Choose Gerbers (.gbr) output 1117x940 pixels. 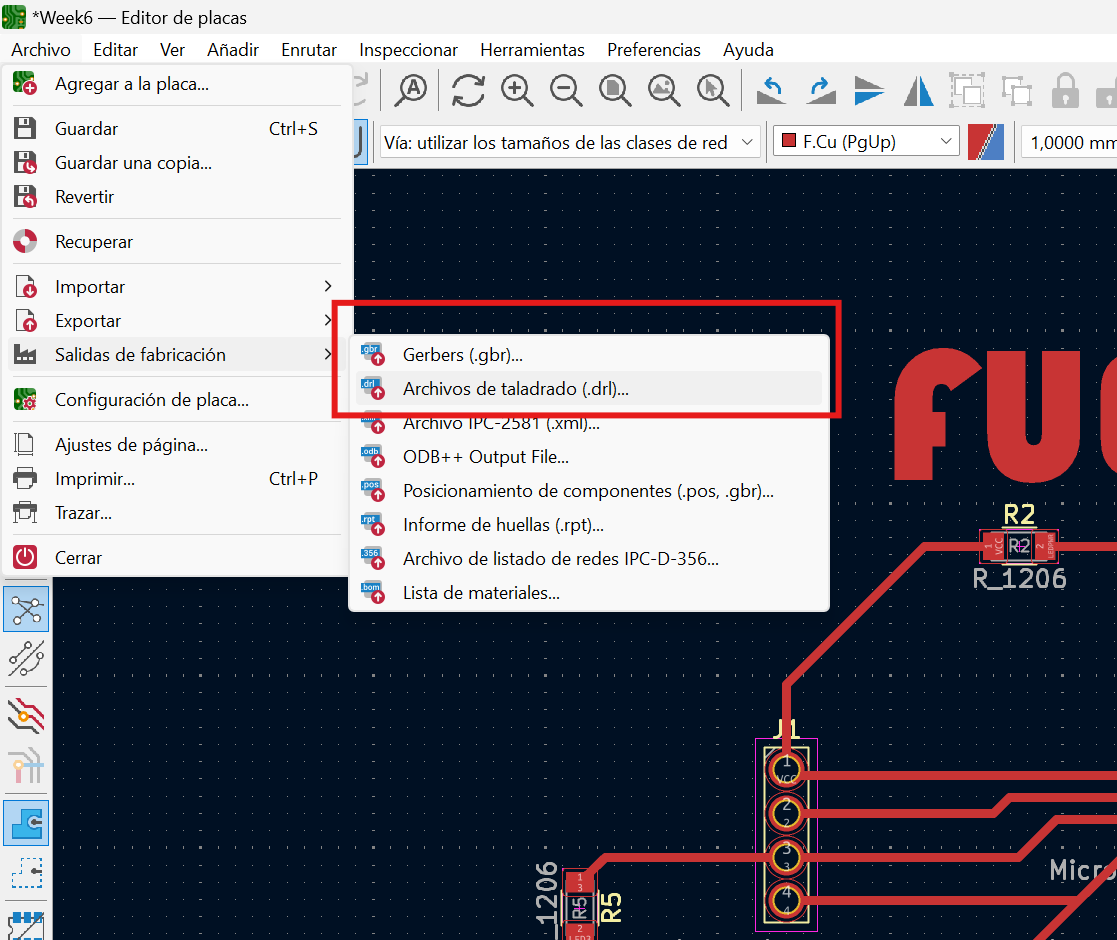click(588, 355)
